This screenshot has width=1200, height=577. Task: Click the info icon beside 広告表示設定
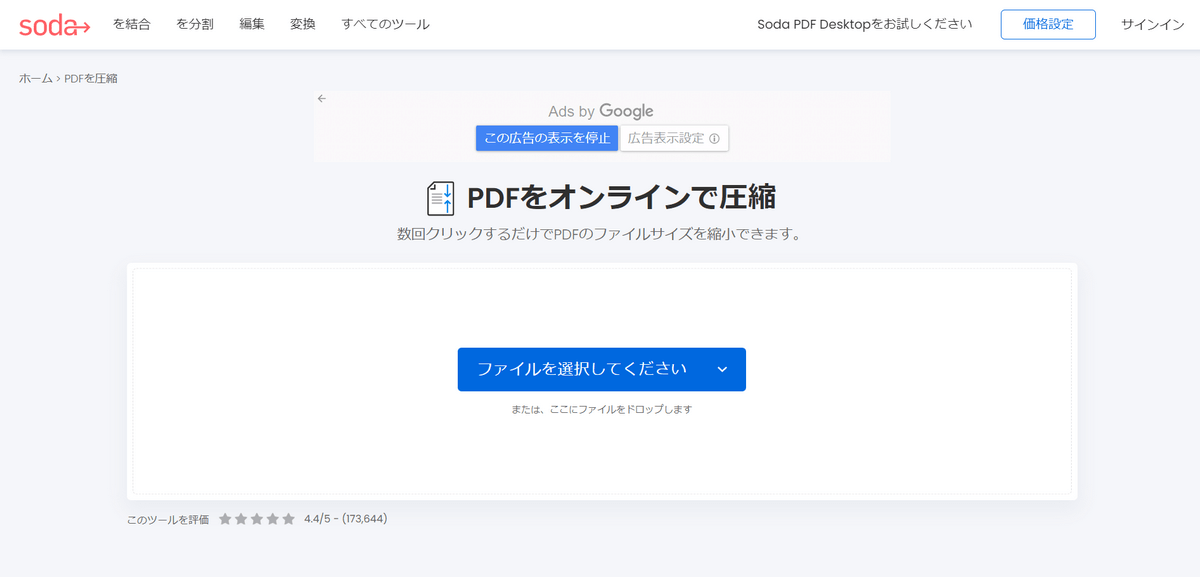pos(714,139)
